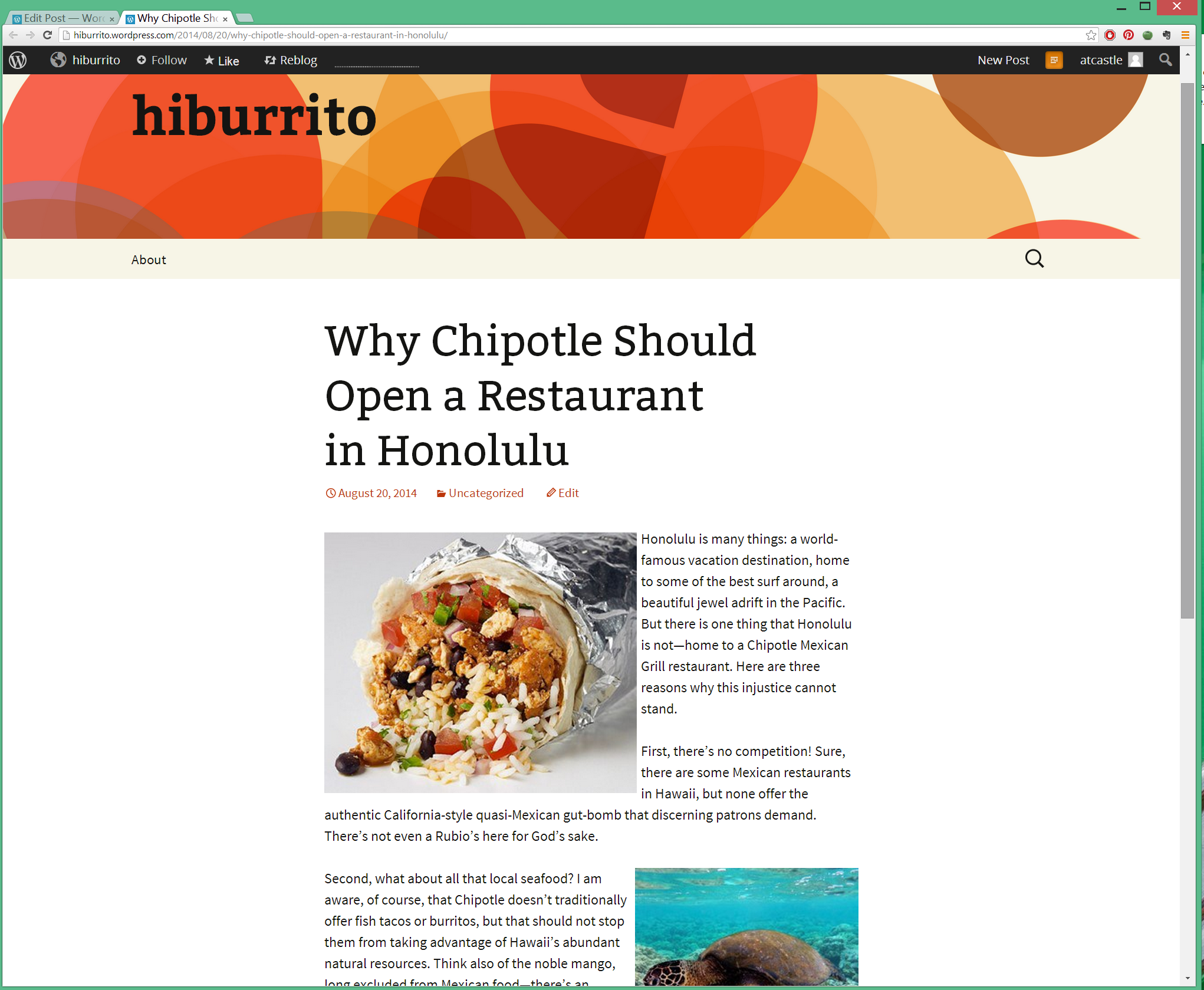Click the Reblog post icon
The image size is (1204, 990).
[271, 61]
